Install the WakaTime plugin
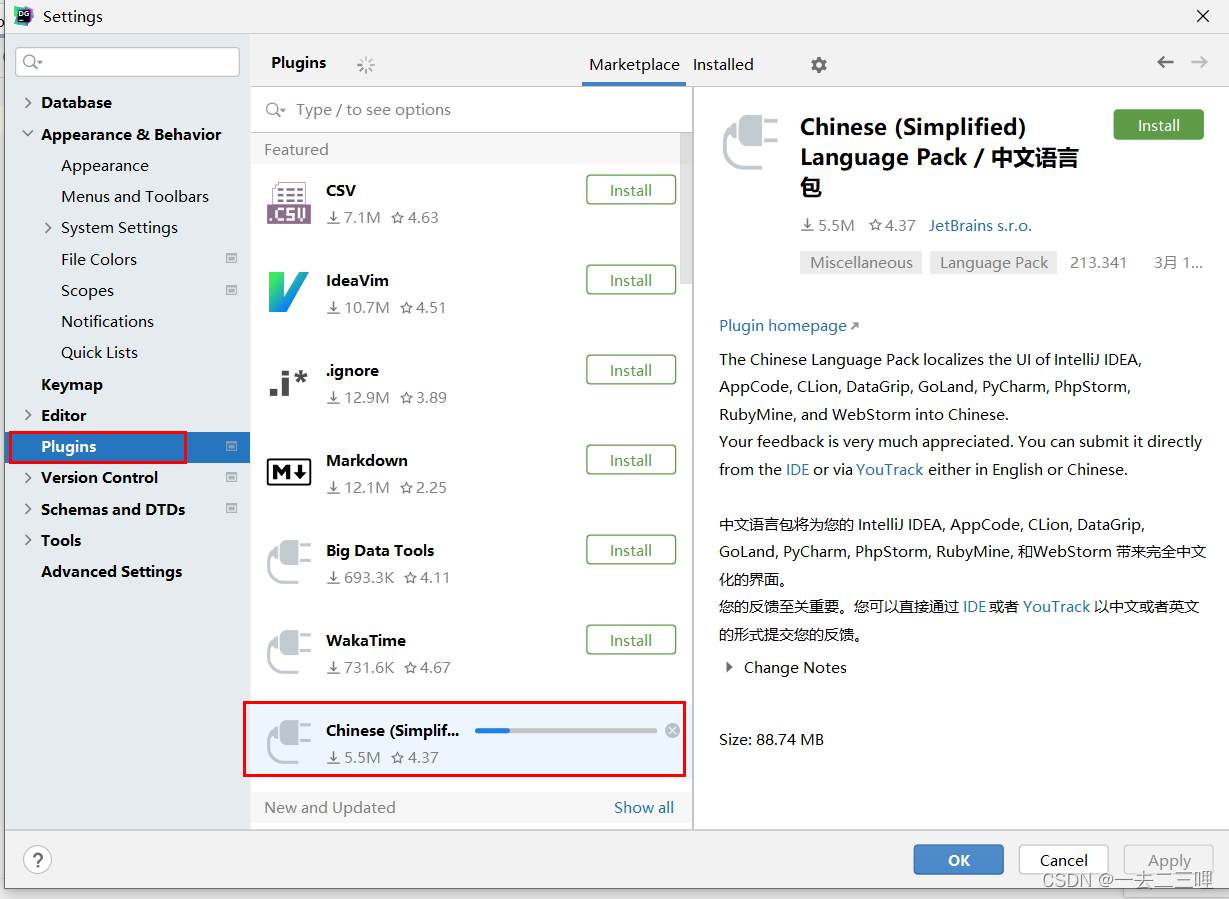The width and height of the screenshot is (1229, 899). (x=631, y=640)
